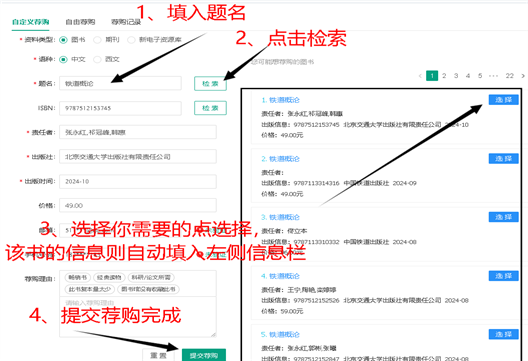This screenshot has height=361, width=528.
Task: Go to results page 3
Action: [456, 76]
